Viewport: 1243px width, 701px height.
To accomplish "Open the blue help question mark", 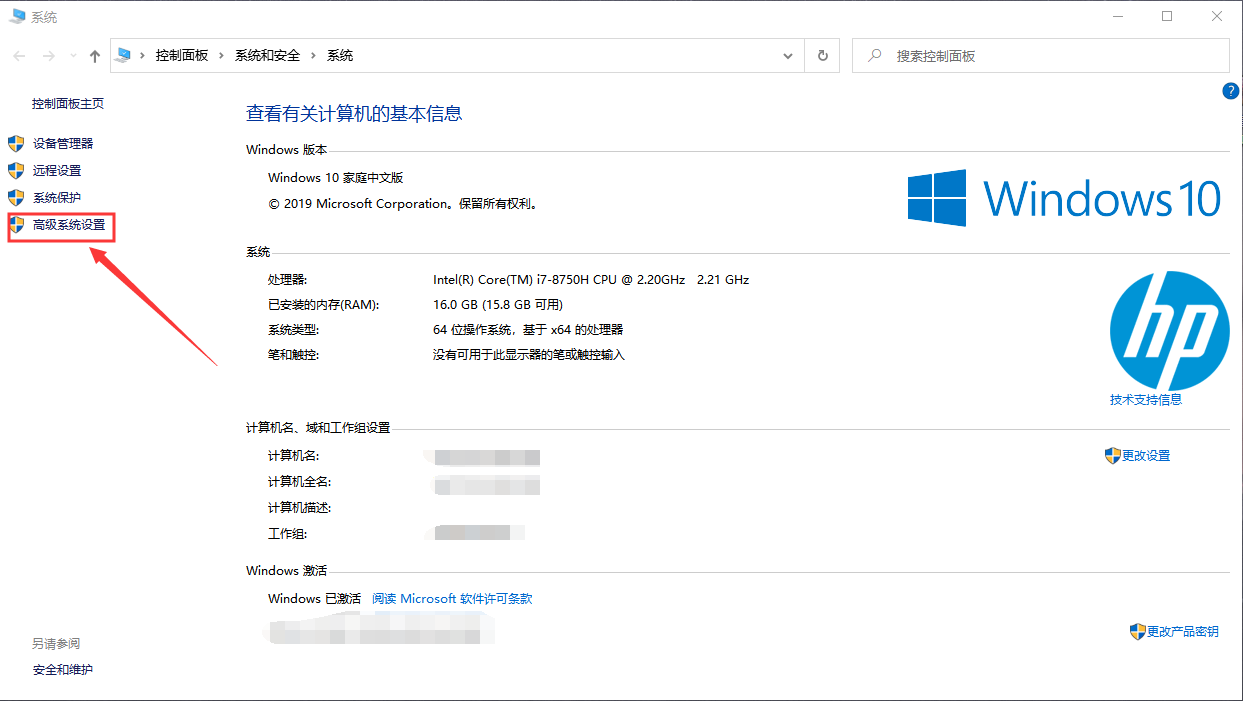I will coord(1231,91).
